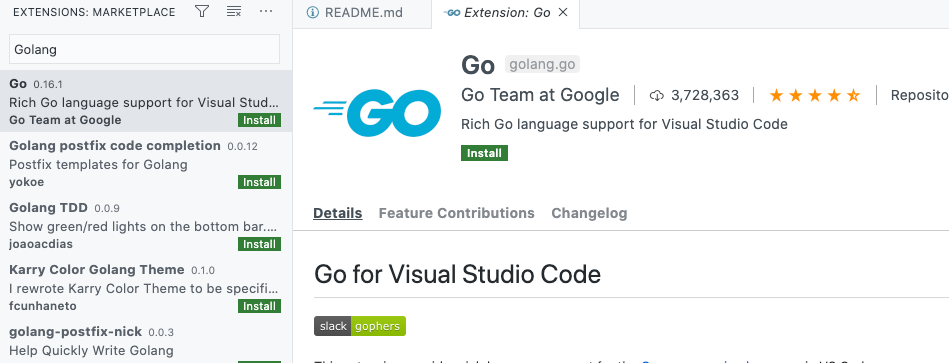Install Golang postfix code completion
949x363 pixels.
tap(260, 182)
